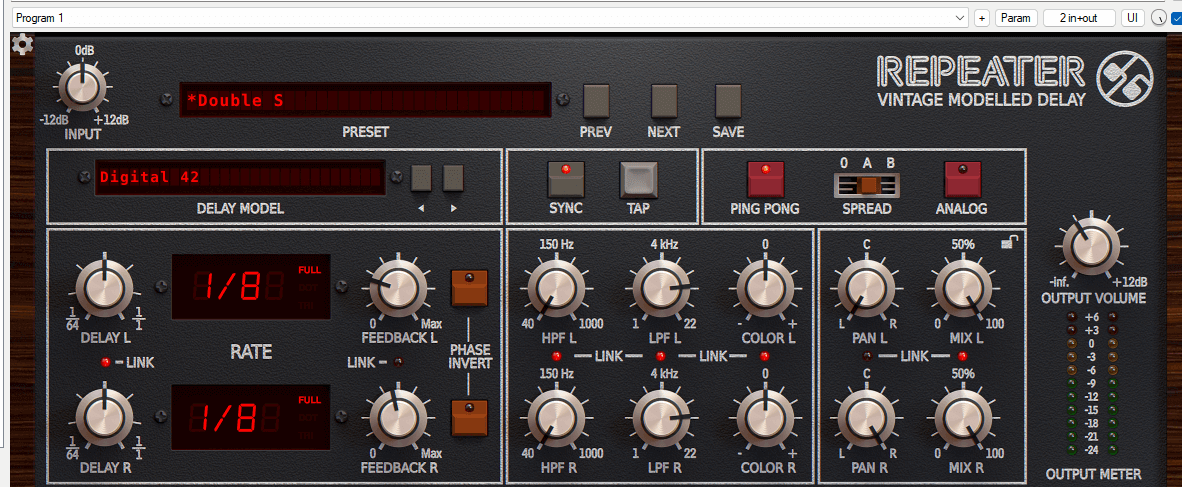Click the MIX R knob
This screenshot has width=1182, height=487.
tap(963, 418)
